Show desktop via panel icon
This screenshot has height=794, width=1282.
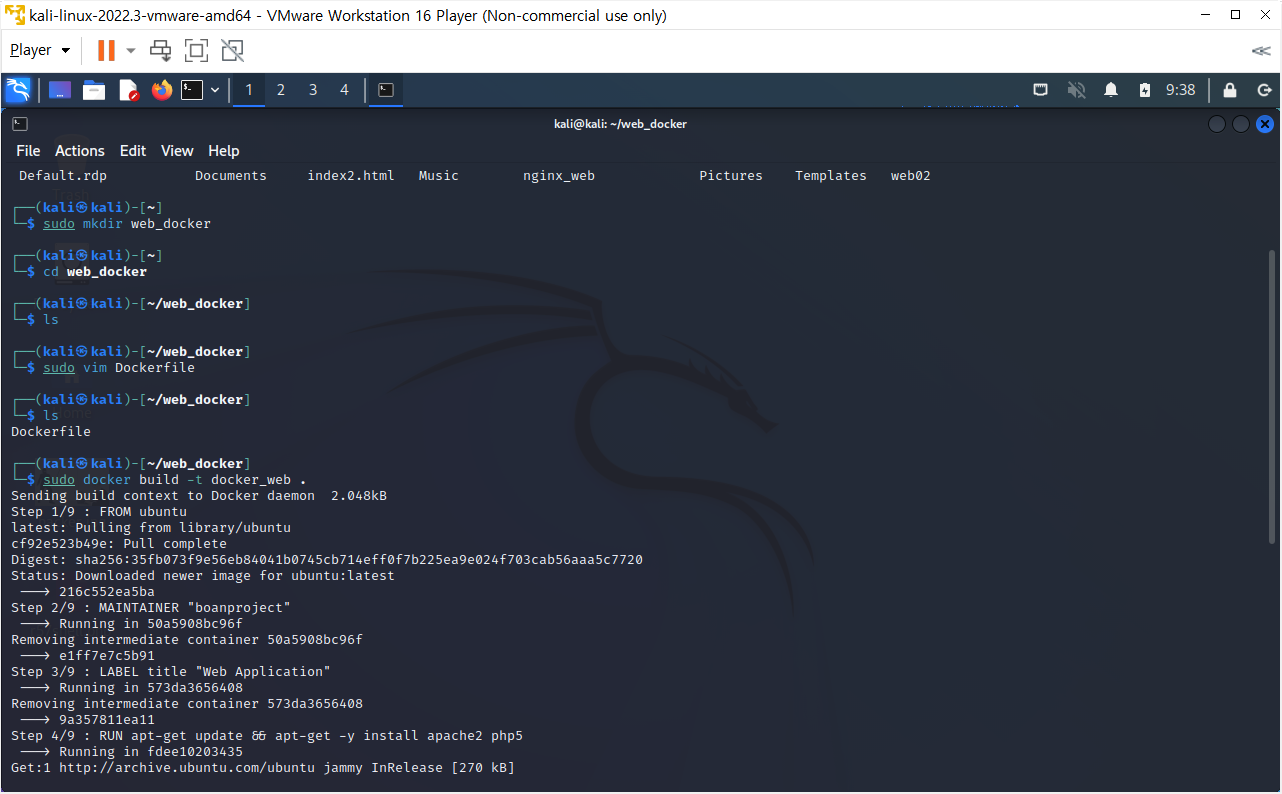[x=60, y=90]
